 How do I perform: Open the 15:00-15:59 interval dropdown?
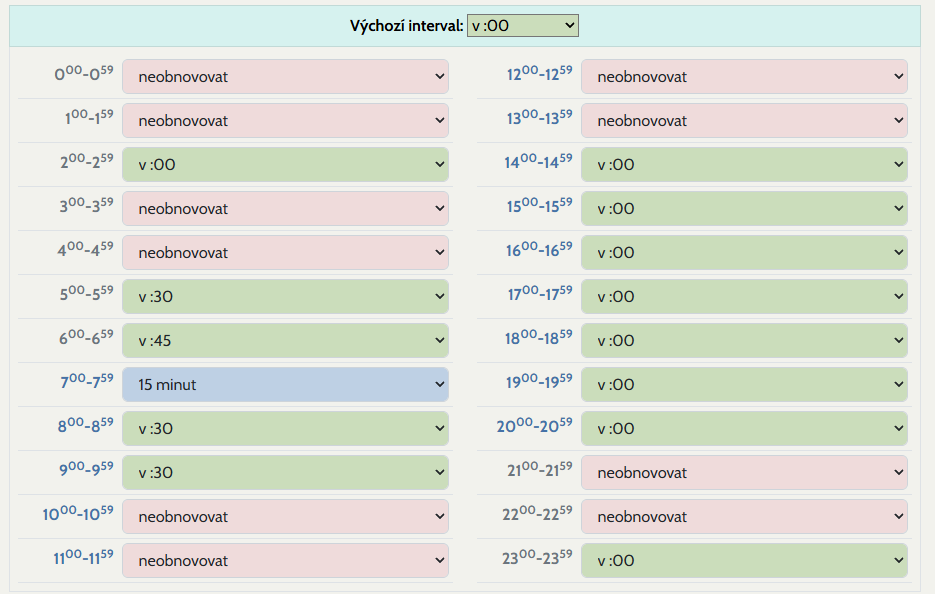click(744, 209)
